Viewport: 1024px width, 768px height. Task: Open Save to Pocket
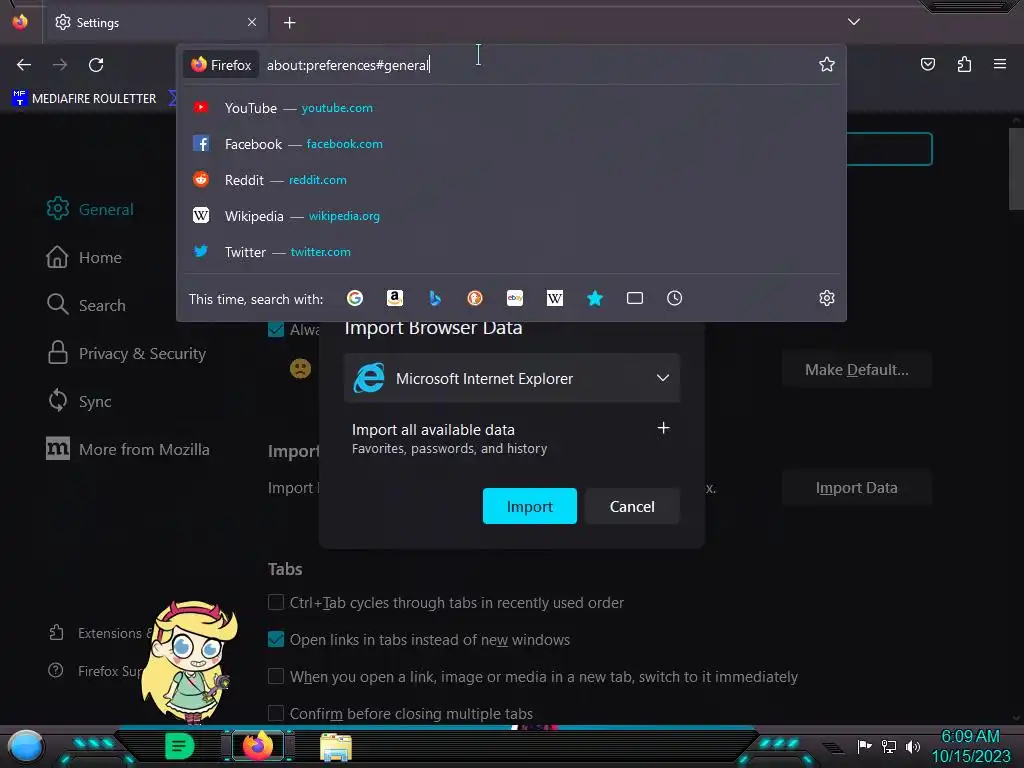tap(927, 64)
